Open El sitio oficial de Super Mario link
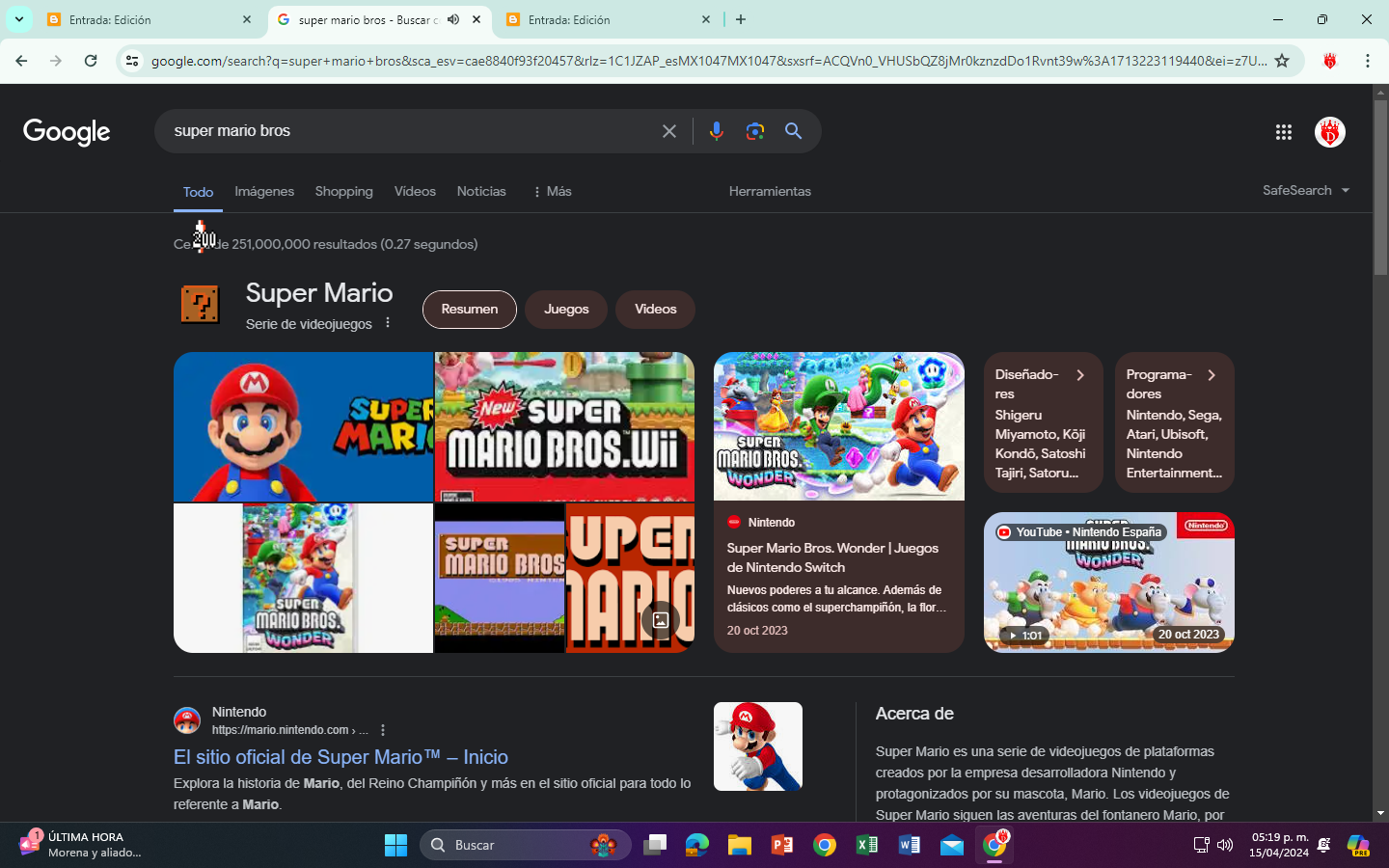The width and height of the screenshot is (1389, 868). pyautogui.click(x=340, y=757)
